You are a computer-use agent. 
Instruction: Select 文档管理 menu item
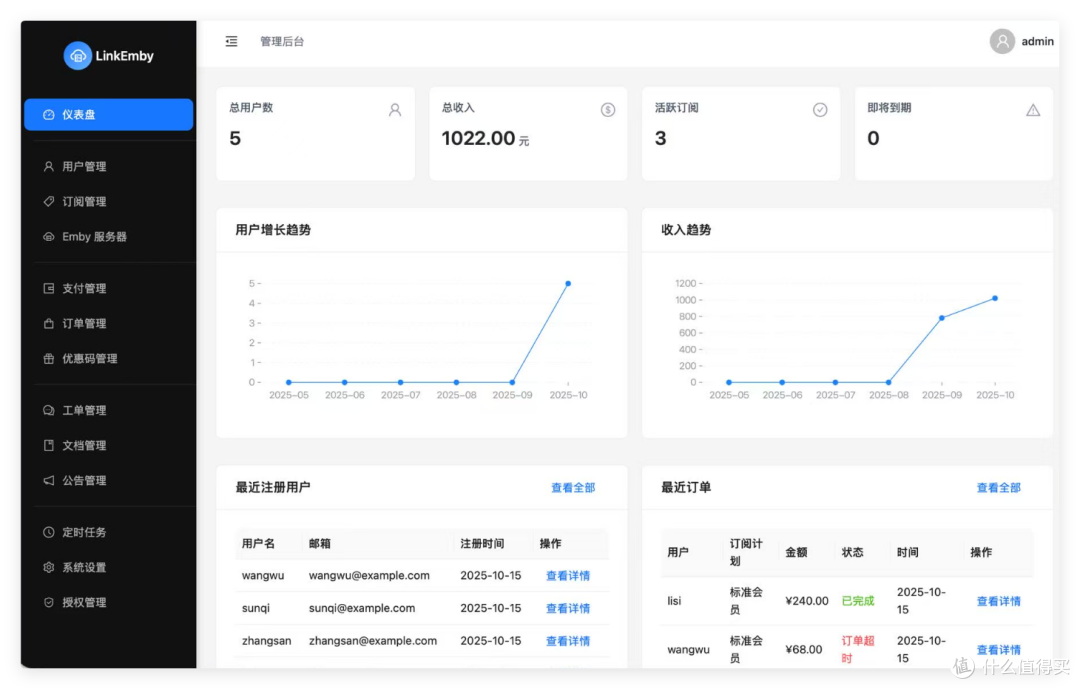[x=109, y=445]
